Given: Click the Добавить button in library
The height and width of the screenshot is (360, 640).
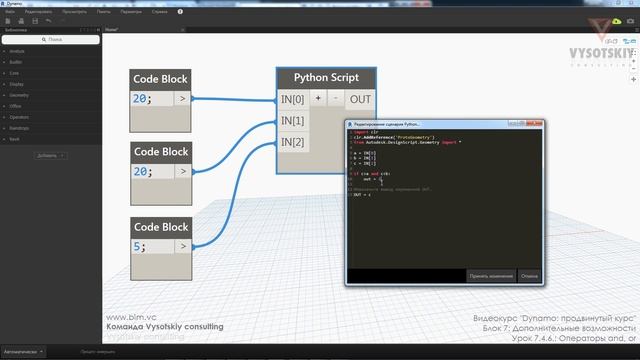Looking at the screenshot, I should (51, 156).
